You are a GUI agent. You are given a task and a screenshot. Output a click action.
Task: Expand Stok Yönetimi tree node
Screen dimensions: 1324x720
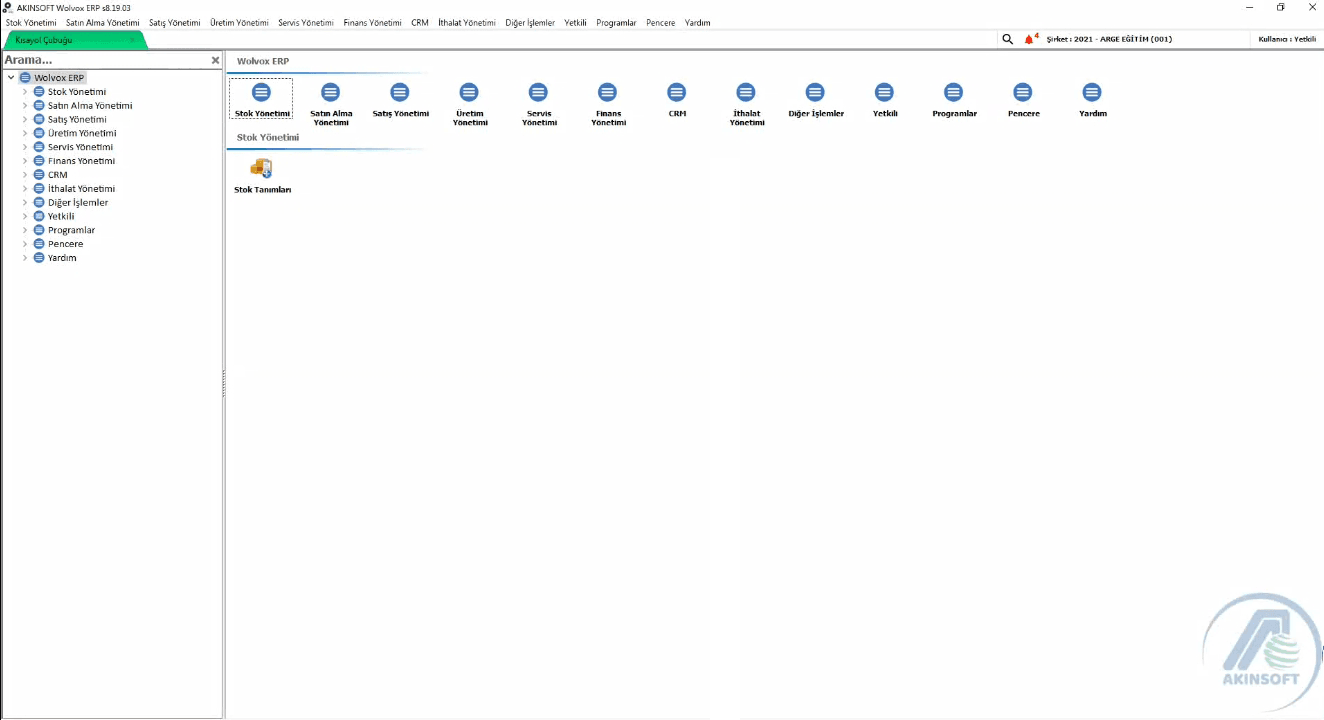click(25, 92)
